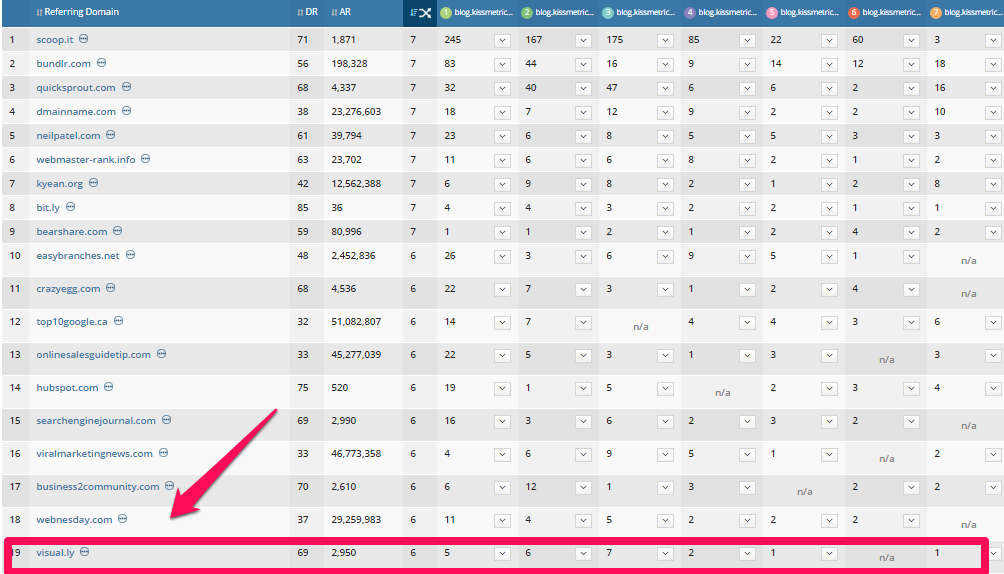Click the info icon next to bit.ly
Image resolution: width=1004 pixels, height=574 pixels.
71,207
